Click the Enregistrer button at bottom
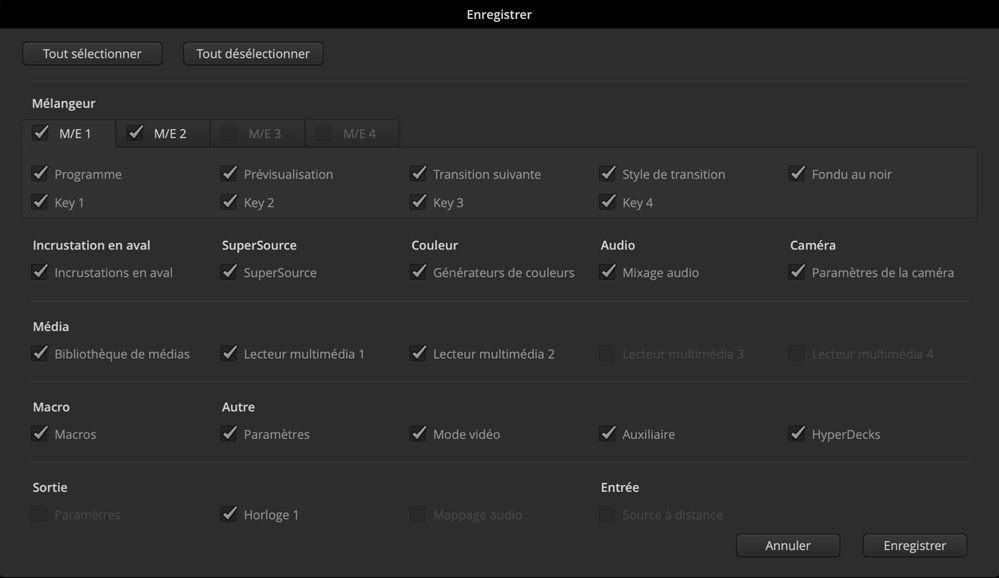This screenshot has height=578, width=999. (914, 545)
